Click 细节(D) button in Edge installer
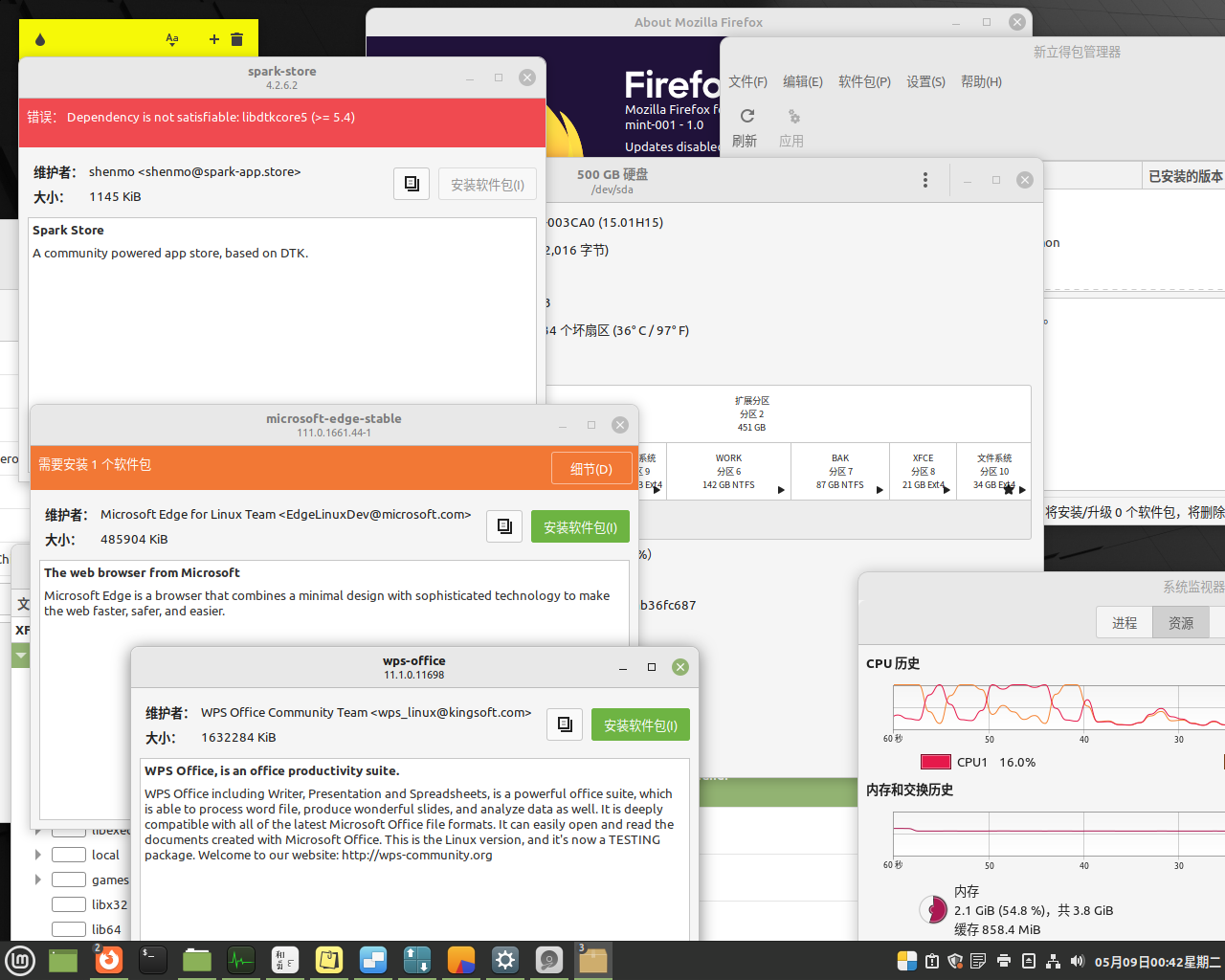The image size is (1225, 980). click(x=591, y=468)
